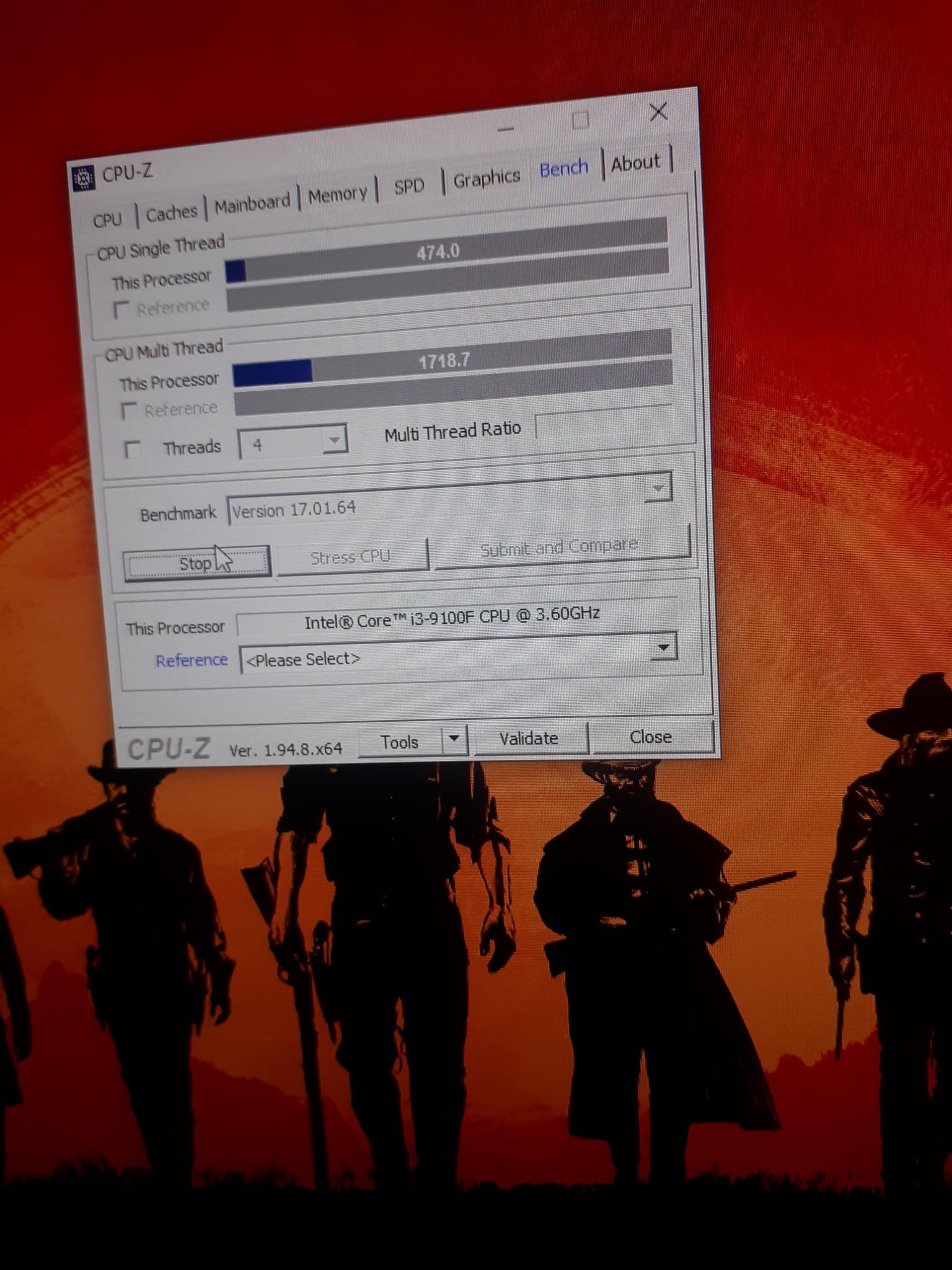Expand the Tools dropdown arrow
952x1270 pixels.
pyautogui.click(x=454, y=739)
